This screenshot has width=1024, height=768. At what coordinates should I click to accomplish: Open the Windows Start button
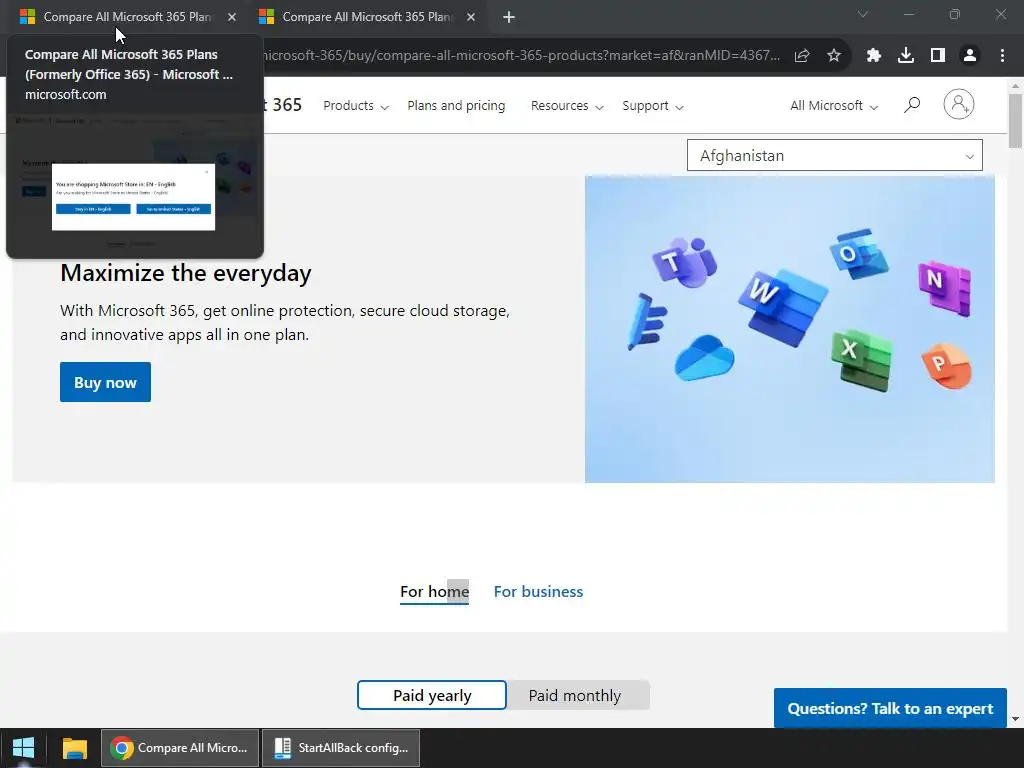pyautogui.click(x=24, y=748)
